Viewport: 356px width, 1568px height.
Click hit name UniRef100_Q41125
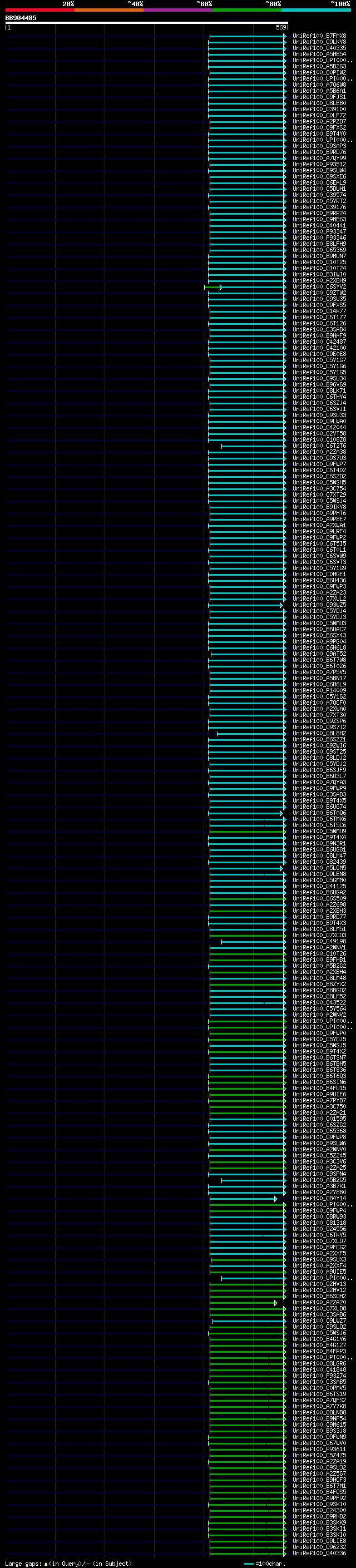(x=319, y=886)
